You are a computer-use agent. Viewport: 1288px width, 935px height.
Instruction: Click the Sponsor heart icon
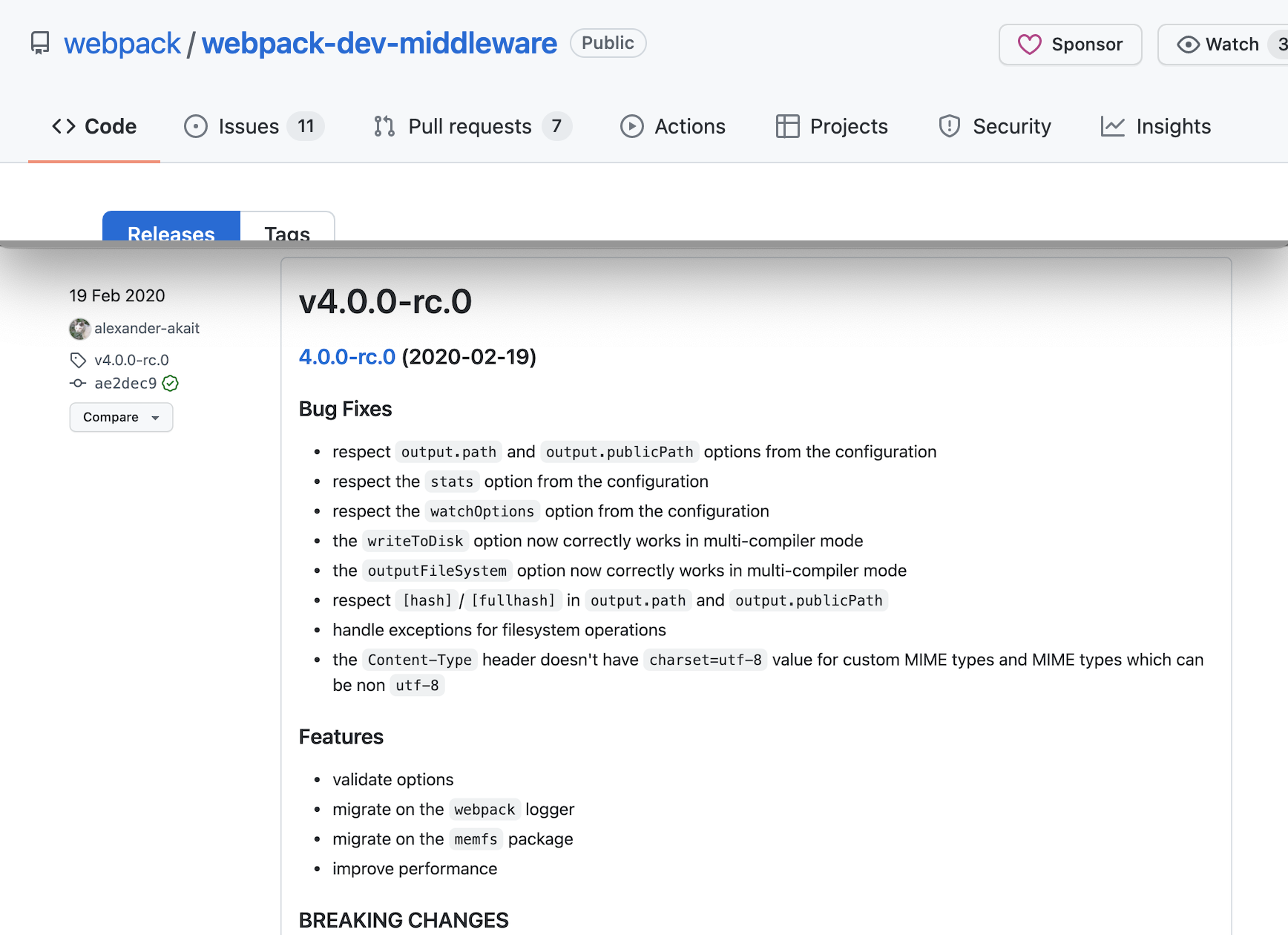pos(1029,45)
